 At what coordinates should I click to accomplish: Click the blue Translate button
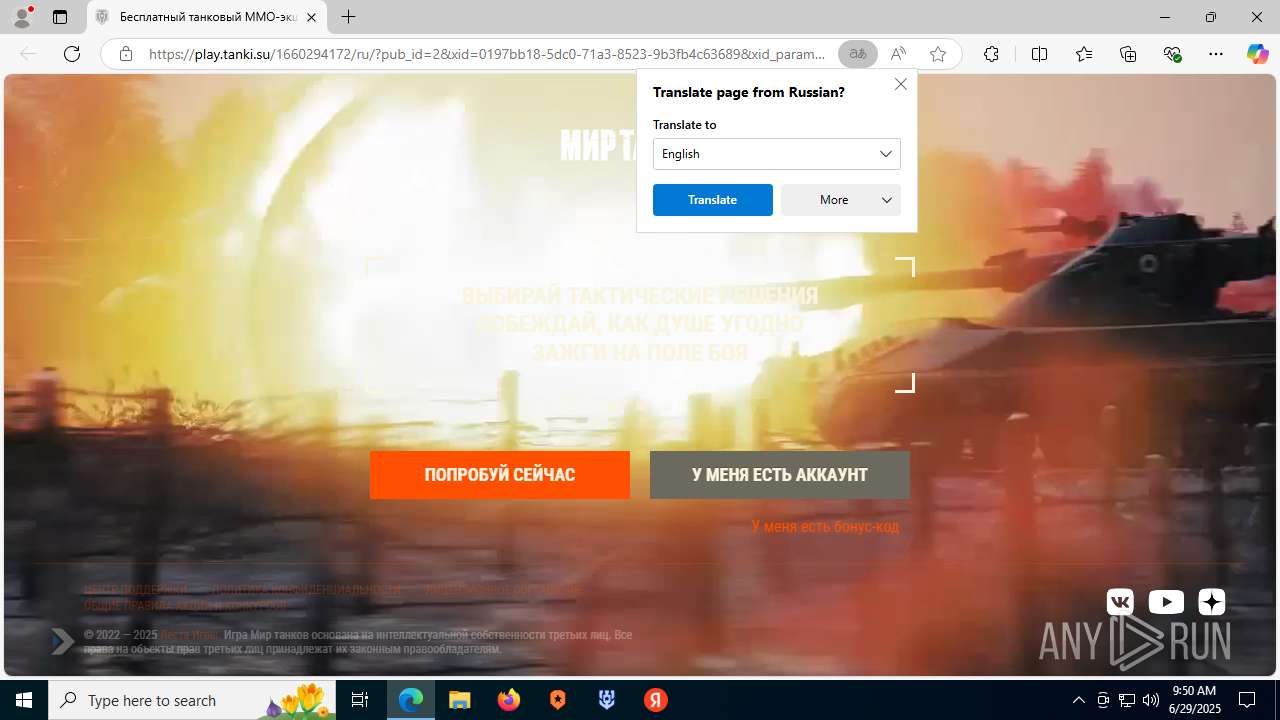coord(713,200)
